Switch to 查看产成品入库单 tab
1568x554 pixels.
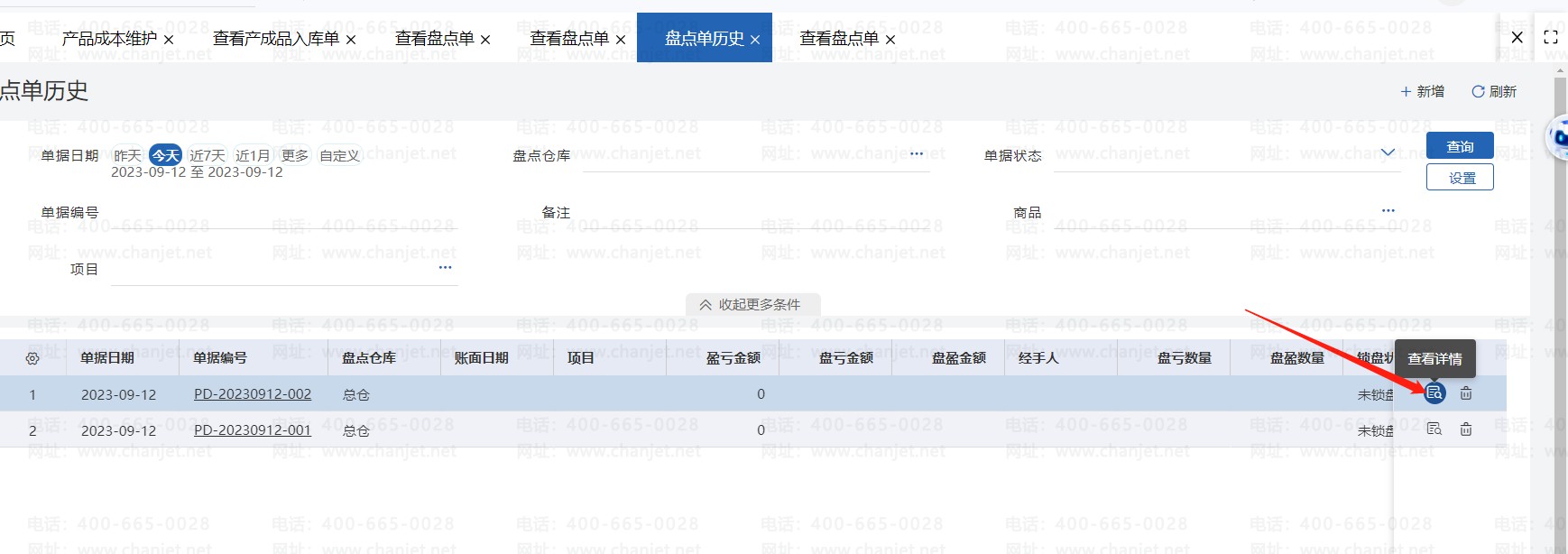tap(276, 39)
